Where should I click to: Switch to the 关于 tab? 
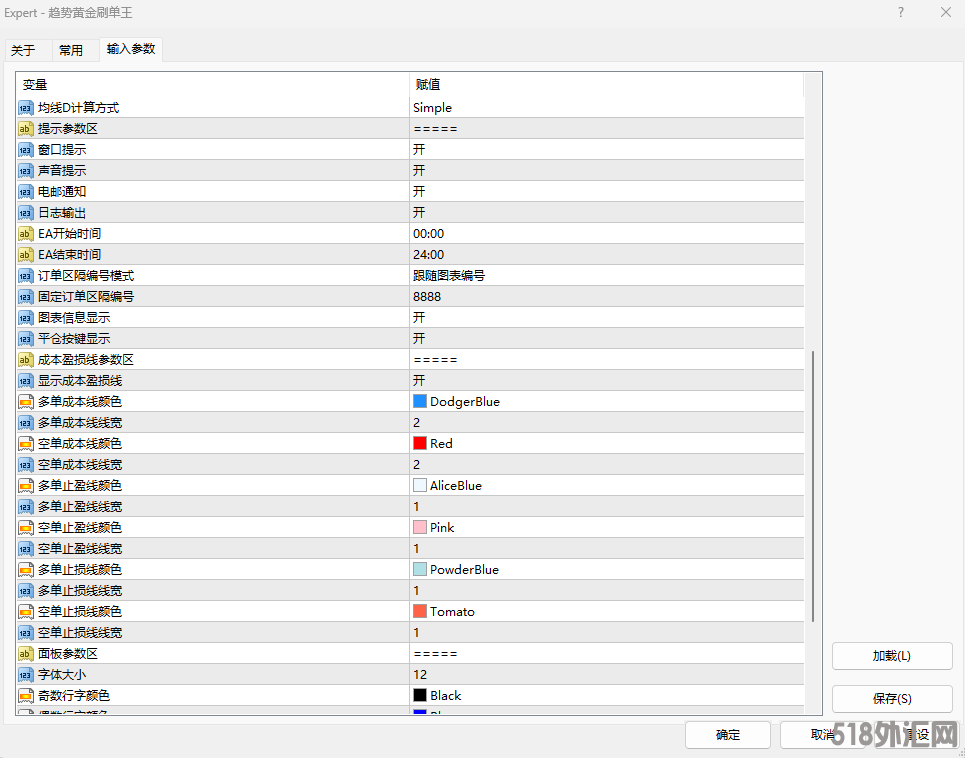pos(23,51)
